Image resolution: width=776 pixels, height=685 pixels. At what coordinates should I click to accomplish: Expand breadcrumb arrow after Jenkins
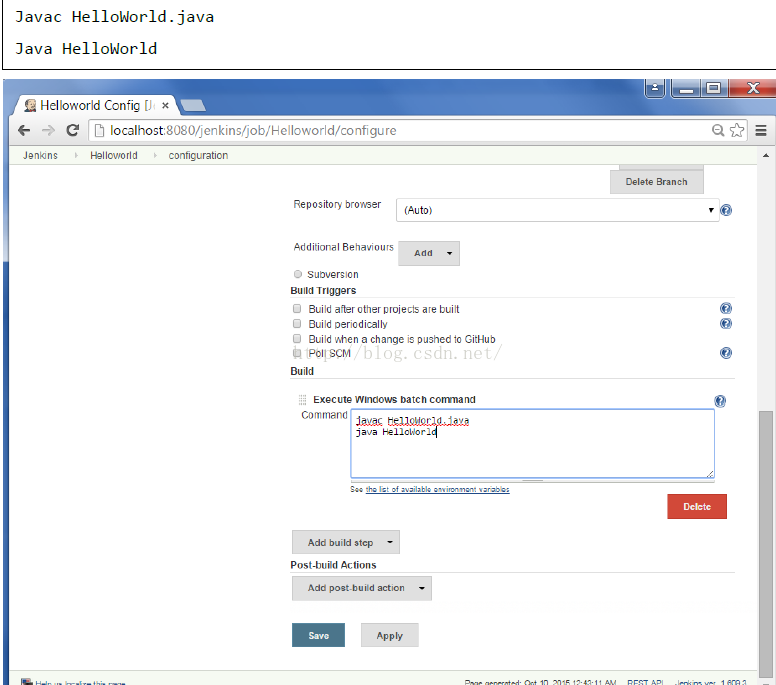click(76, 155)
